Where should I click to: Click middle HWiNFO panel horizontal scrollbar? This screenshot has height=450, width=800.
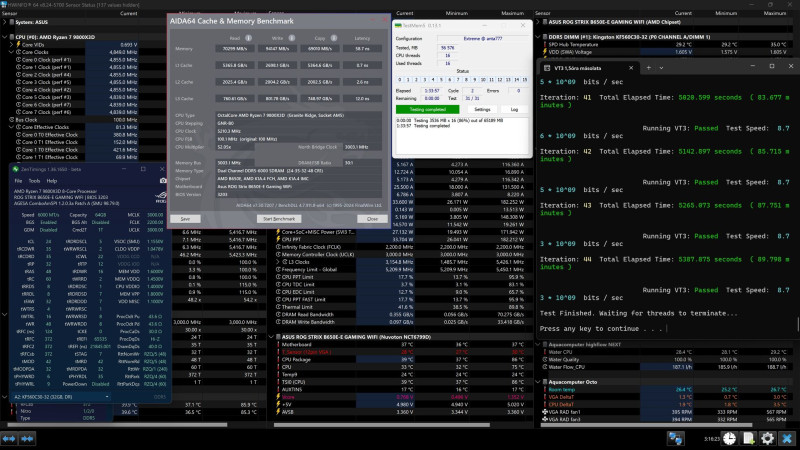click(382, 424)
